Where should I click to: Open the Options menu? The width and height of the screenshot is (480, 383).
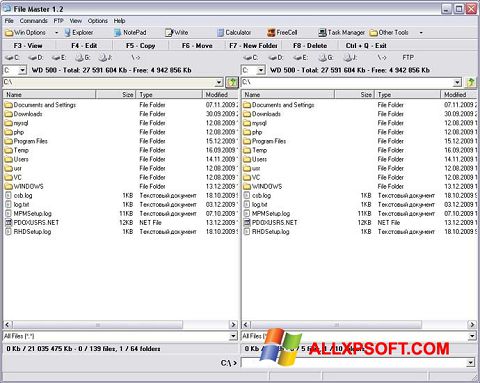(x=98, y=21)
